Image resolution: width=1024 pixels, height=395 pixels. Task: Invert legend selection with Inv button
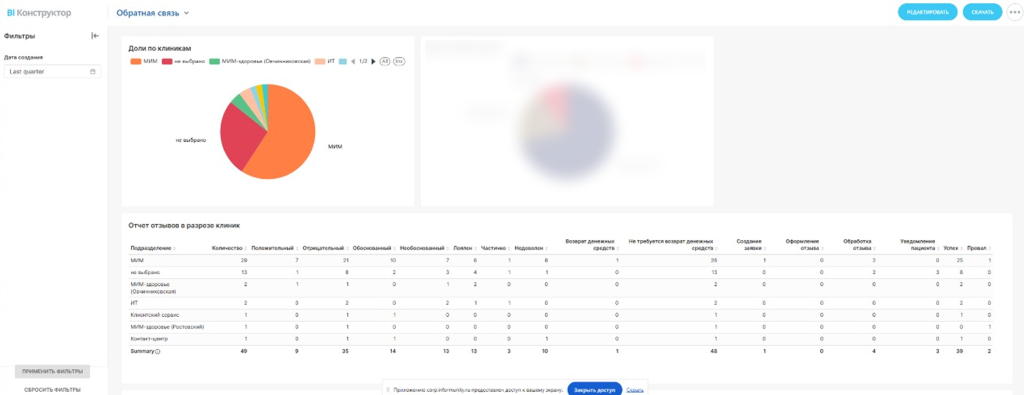tap(399, 61)
